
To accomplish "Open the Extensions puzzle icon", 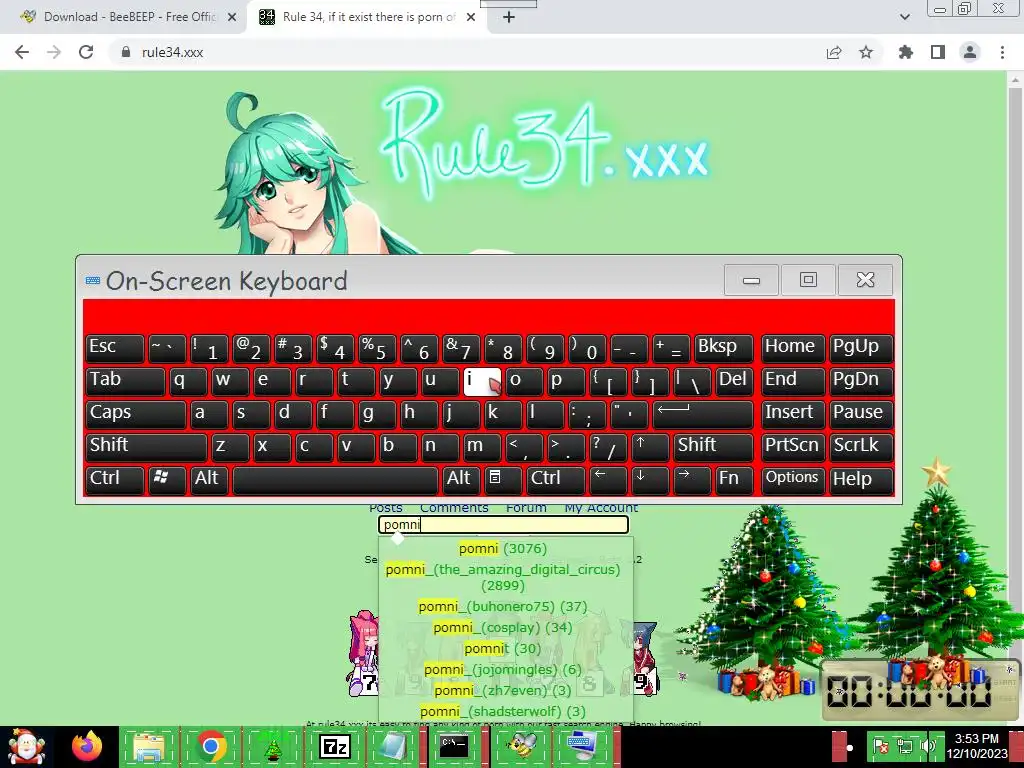I will (906, 52).
